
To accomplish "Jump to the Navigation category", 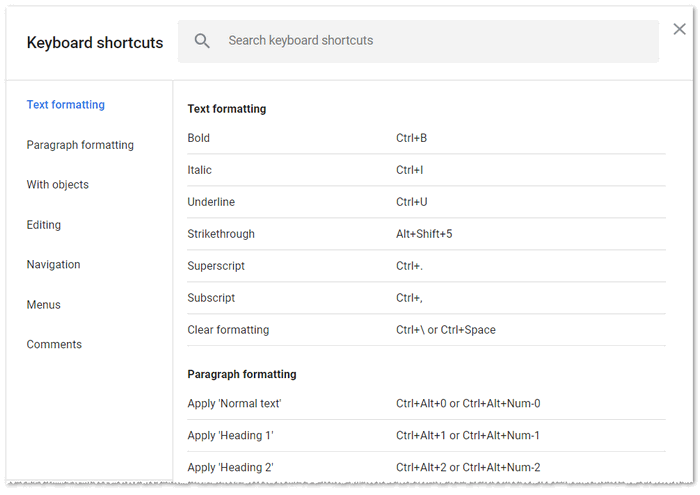I will pyautogui.click(x=54, y=265).
